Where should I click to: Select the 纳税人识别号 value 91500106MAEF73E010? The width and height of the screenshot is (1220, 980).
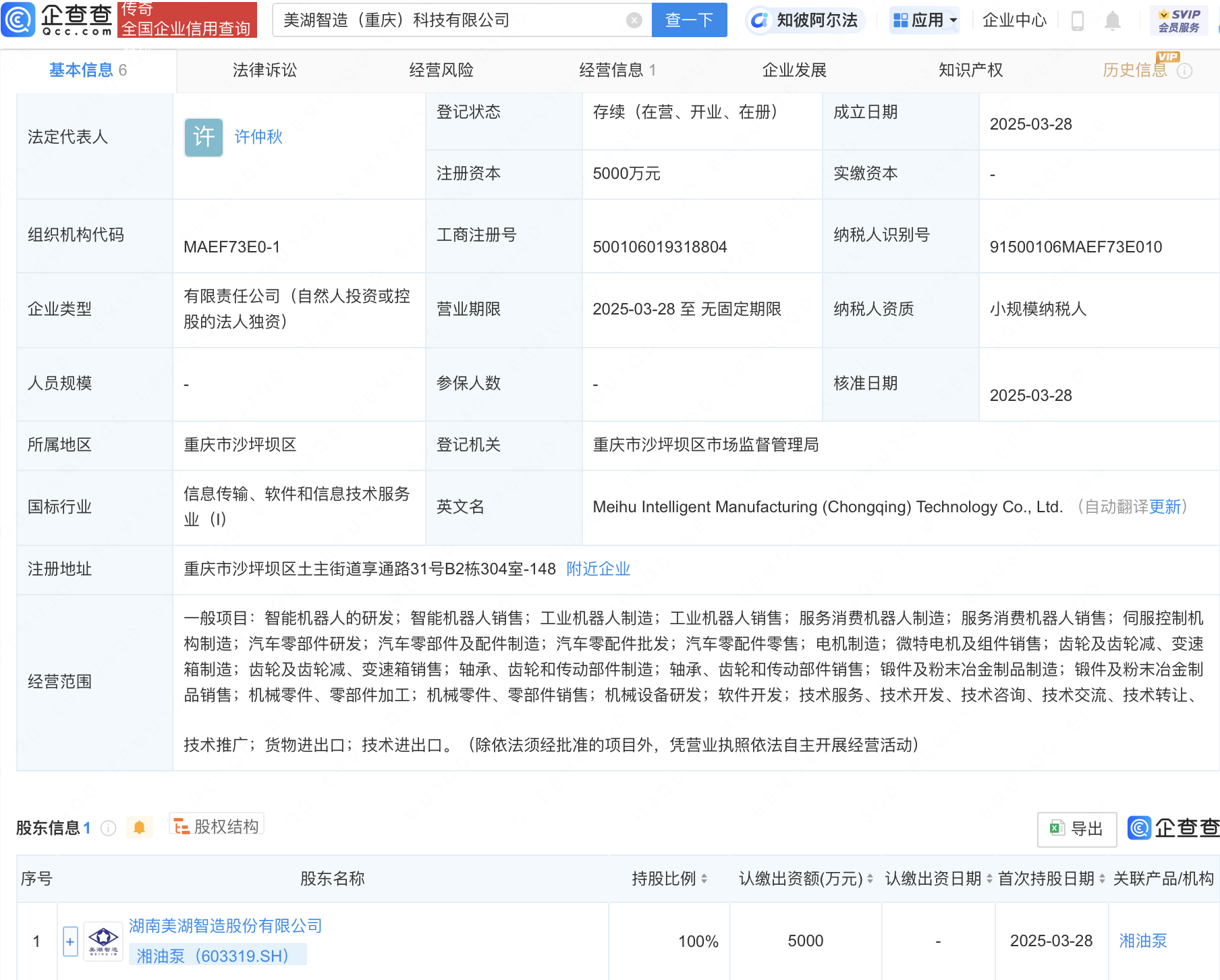[1076, 247]
